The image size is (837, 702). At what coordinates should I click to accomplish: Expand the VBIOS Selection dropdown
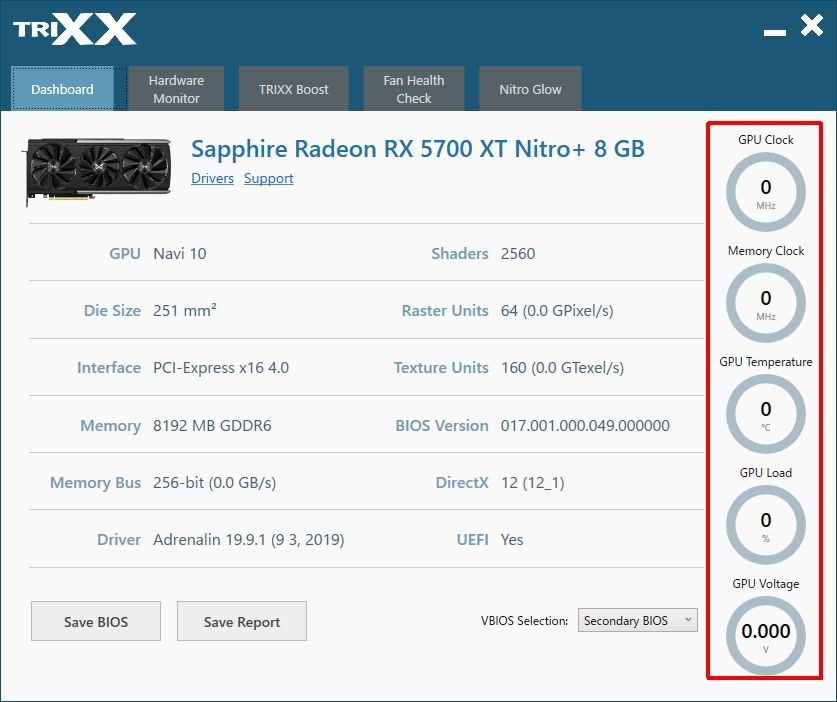637,620
